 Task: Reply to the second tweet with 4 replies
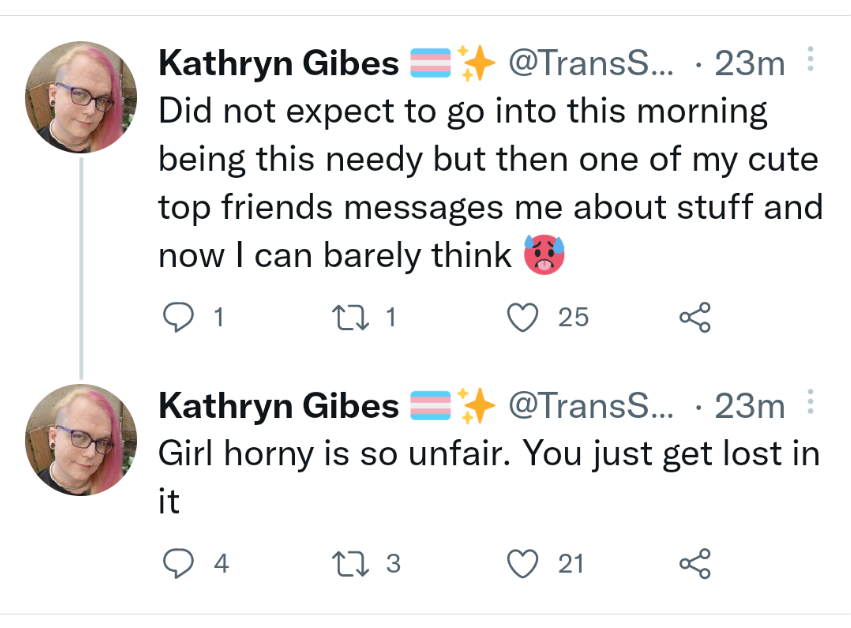[179, 563]
